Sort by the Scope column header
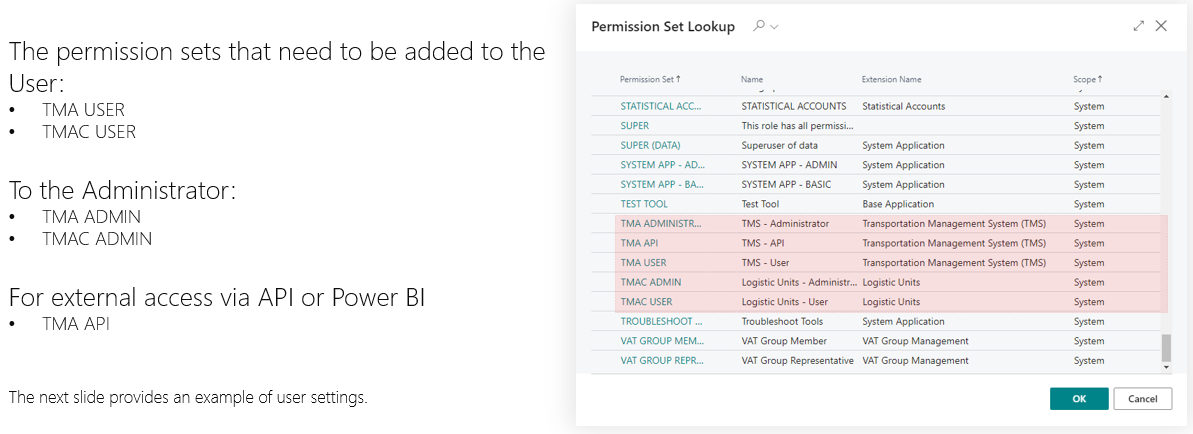Image resolution: width=1193 pixels, height=434 pixels. click(x=1088, y=79)
